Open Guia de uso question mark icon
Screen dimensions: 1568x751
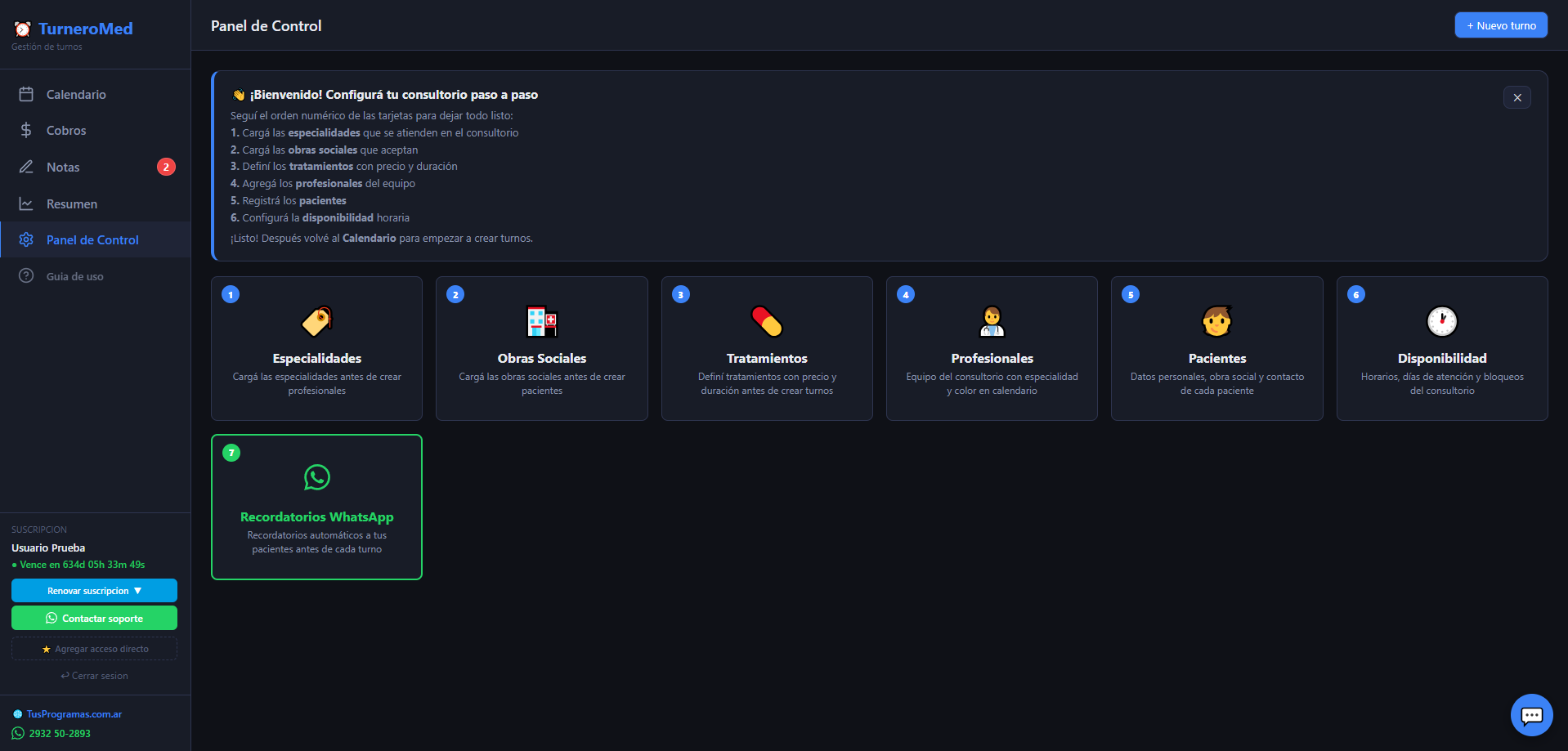(27, 275)
